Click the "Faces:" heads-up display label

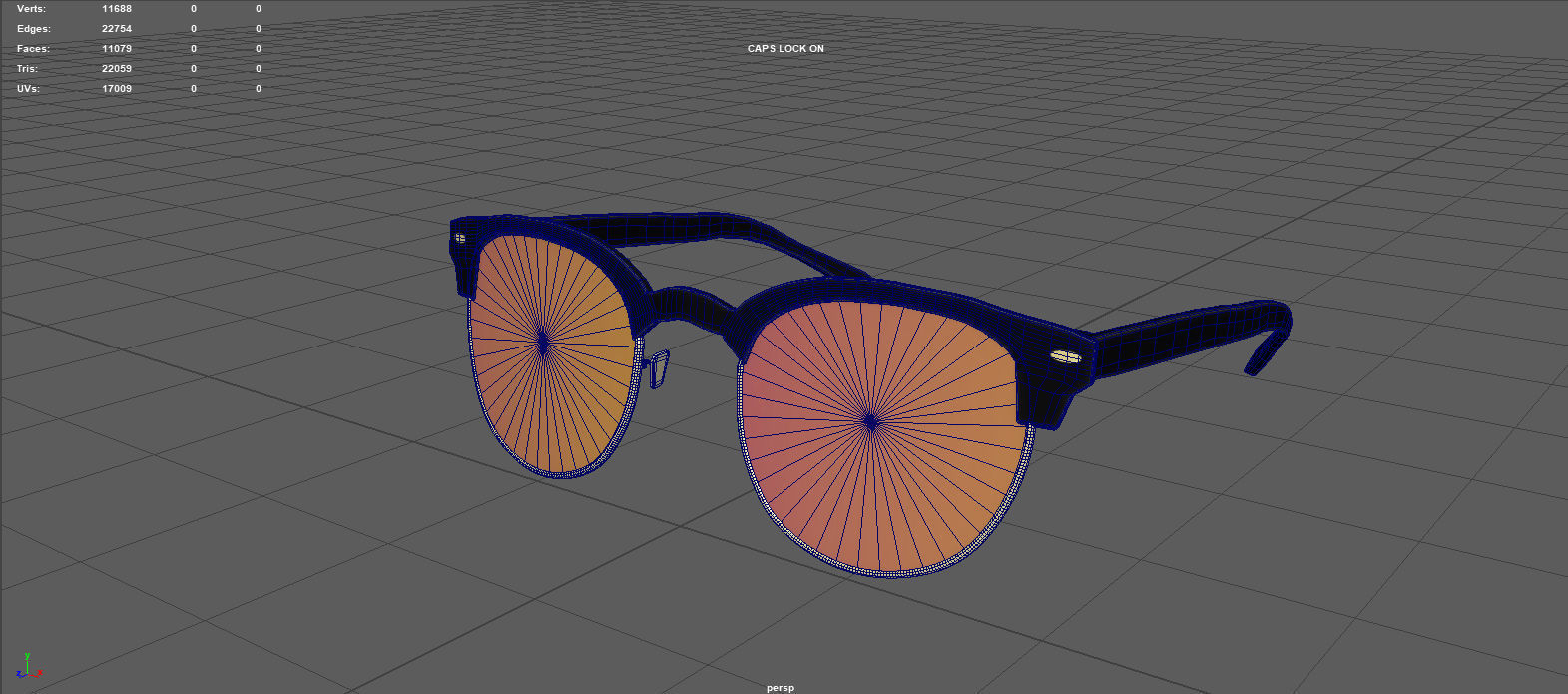(x=33, y=49)
